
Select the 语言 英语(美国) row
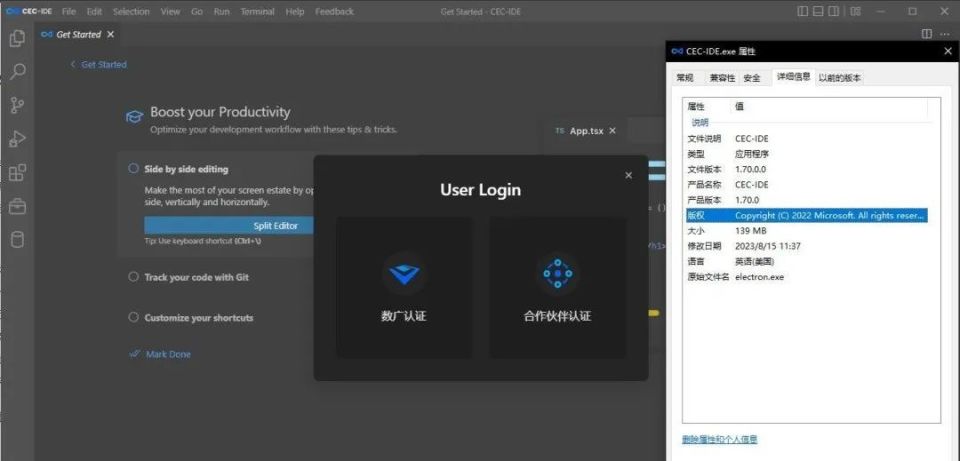(807, 261)
